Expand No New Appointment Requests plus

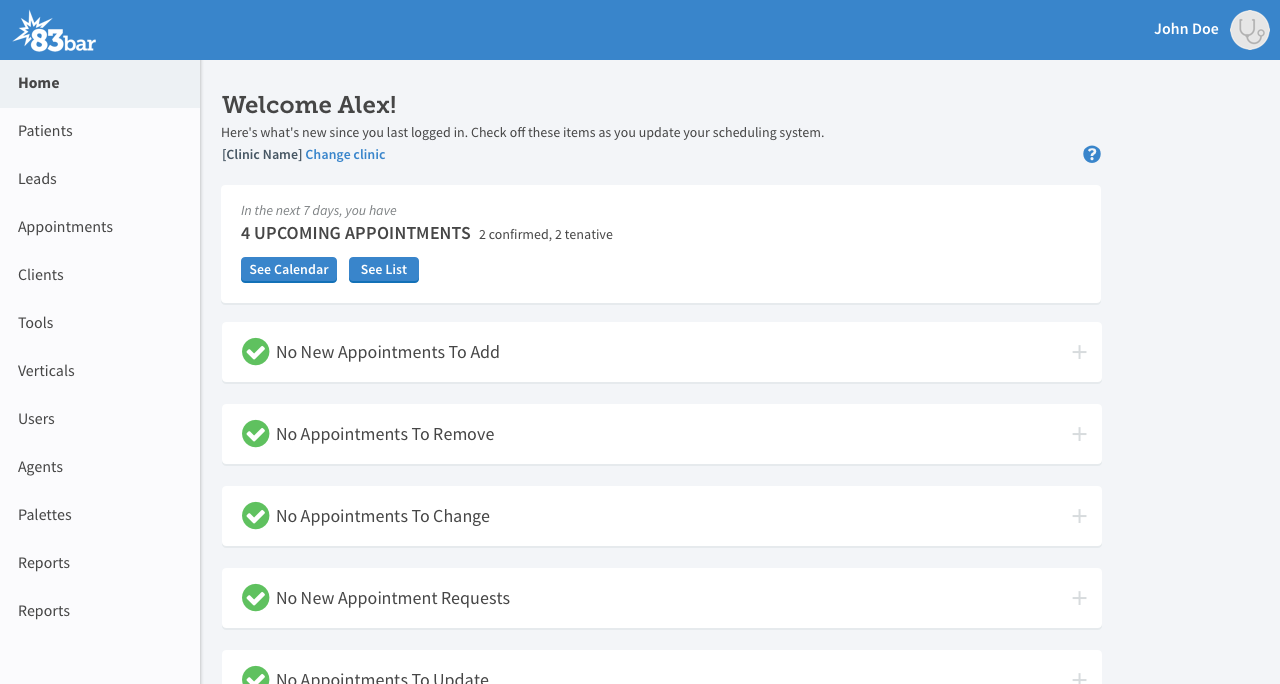click(x=1079, y=598)
